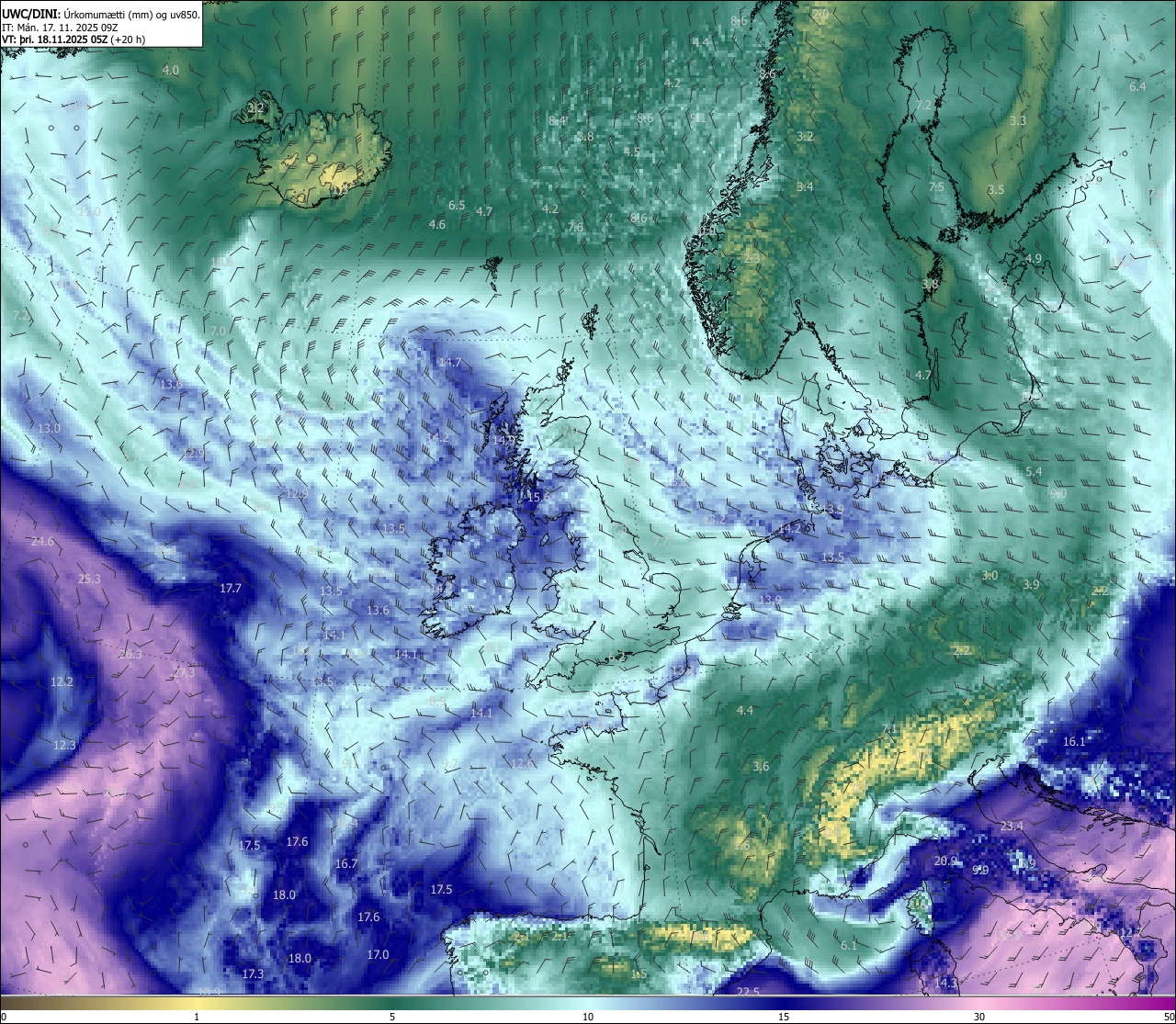Click the 17.7 value label on map
The height and width of the screenshot is (1024, 1176).
231,588
